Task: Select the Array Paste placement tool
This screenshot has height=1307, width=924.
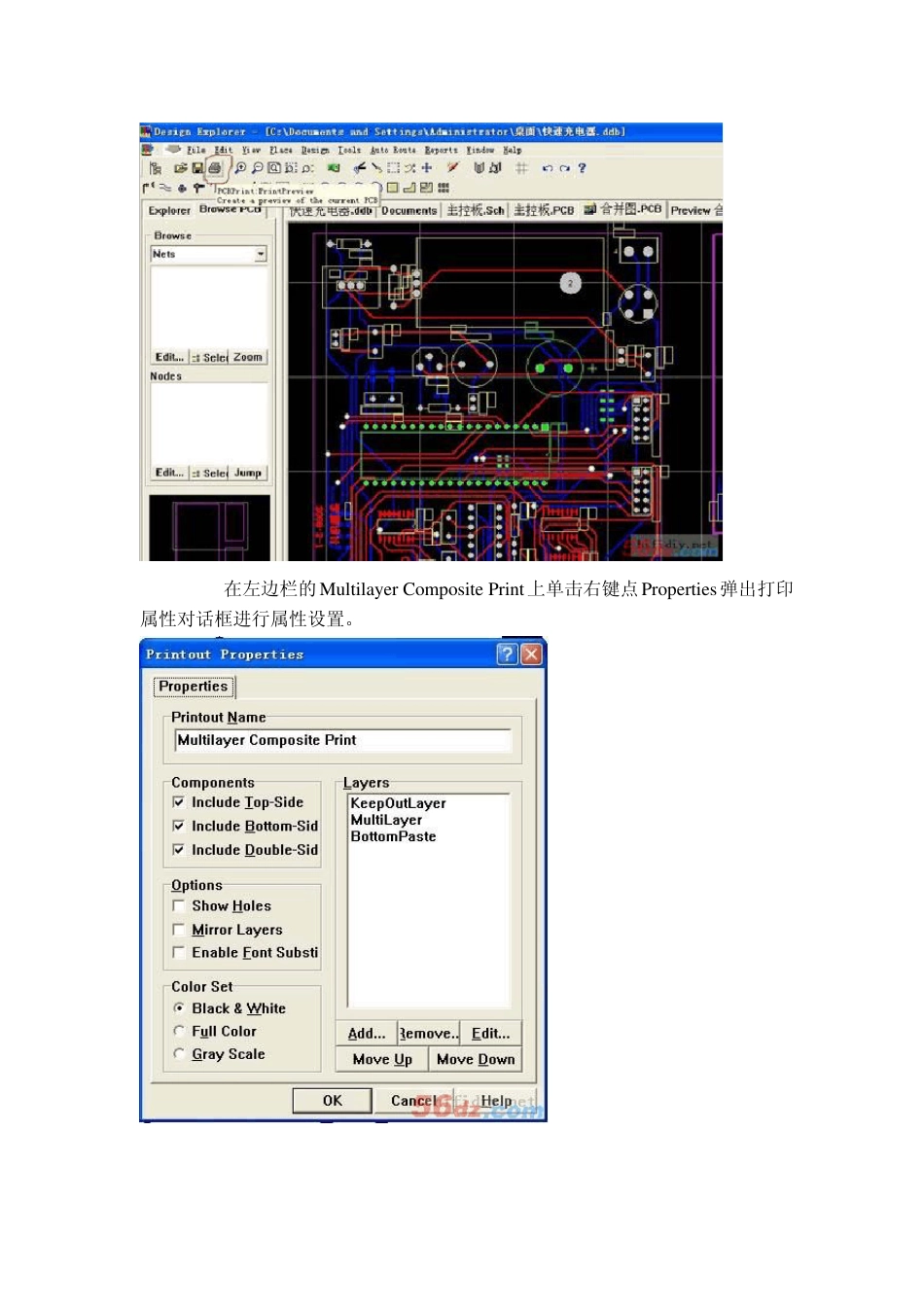Action: click(444, 188)
